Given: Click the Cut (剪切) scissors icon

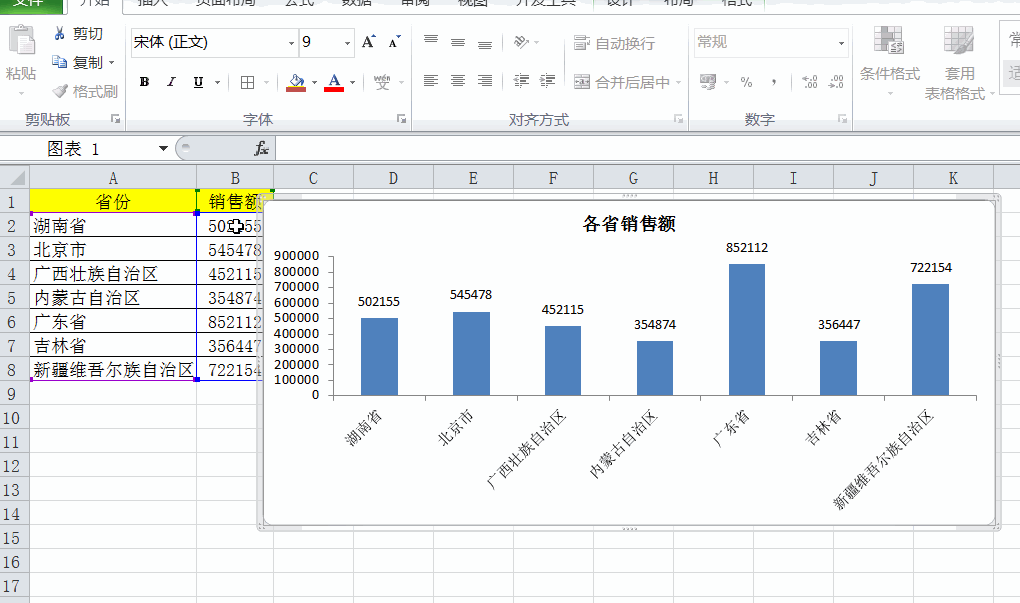Looking at the screenshot, I should tap(60, 33).
